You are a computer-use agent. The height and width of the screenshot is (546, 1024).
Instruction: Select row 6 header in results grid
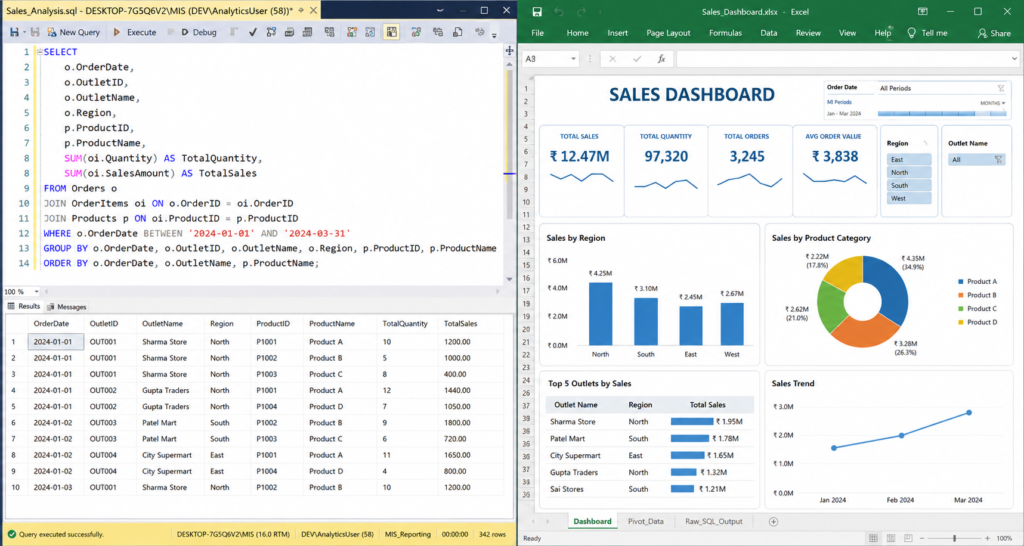[x=13, y=423]
